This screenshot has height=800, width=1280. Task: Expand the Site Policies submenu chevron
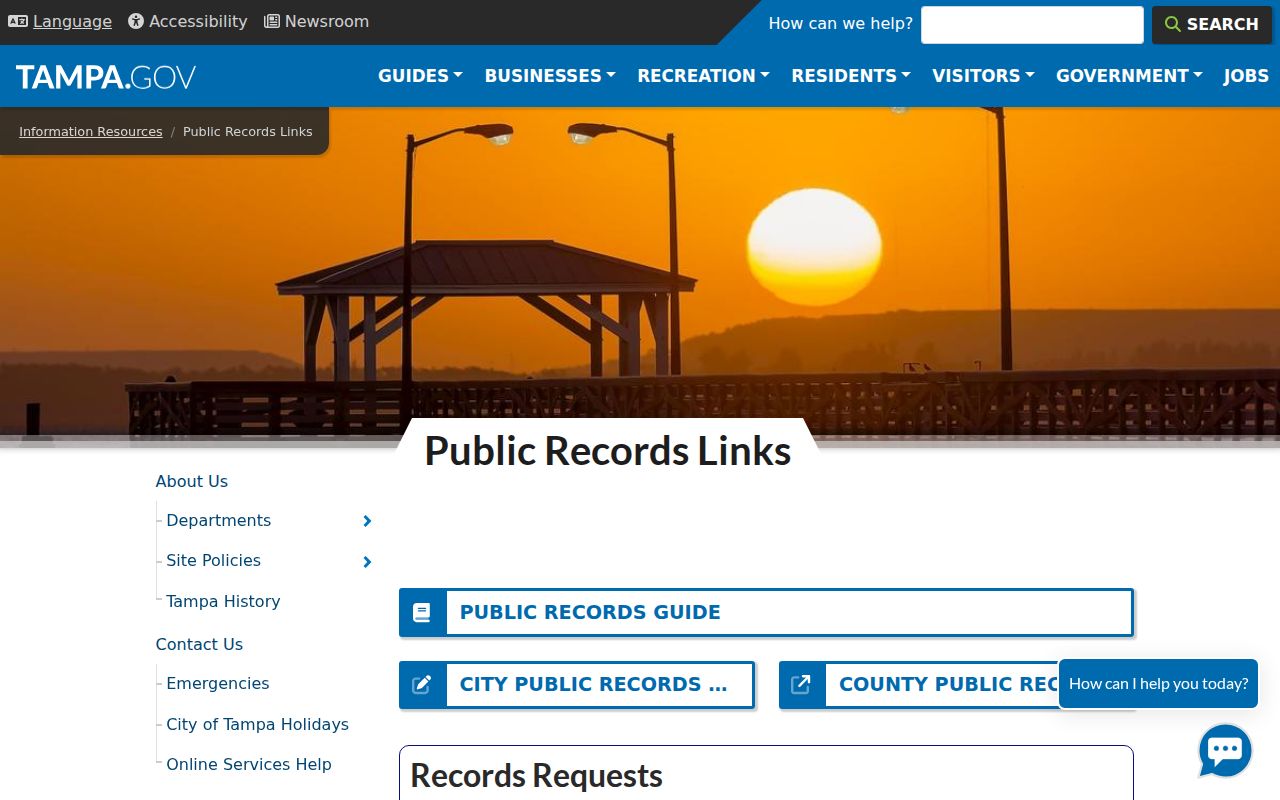[367, 562]
